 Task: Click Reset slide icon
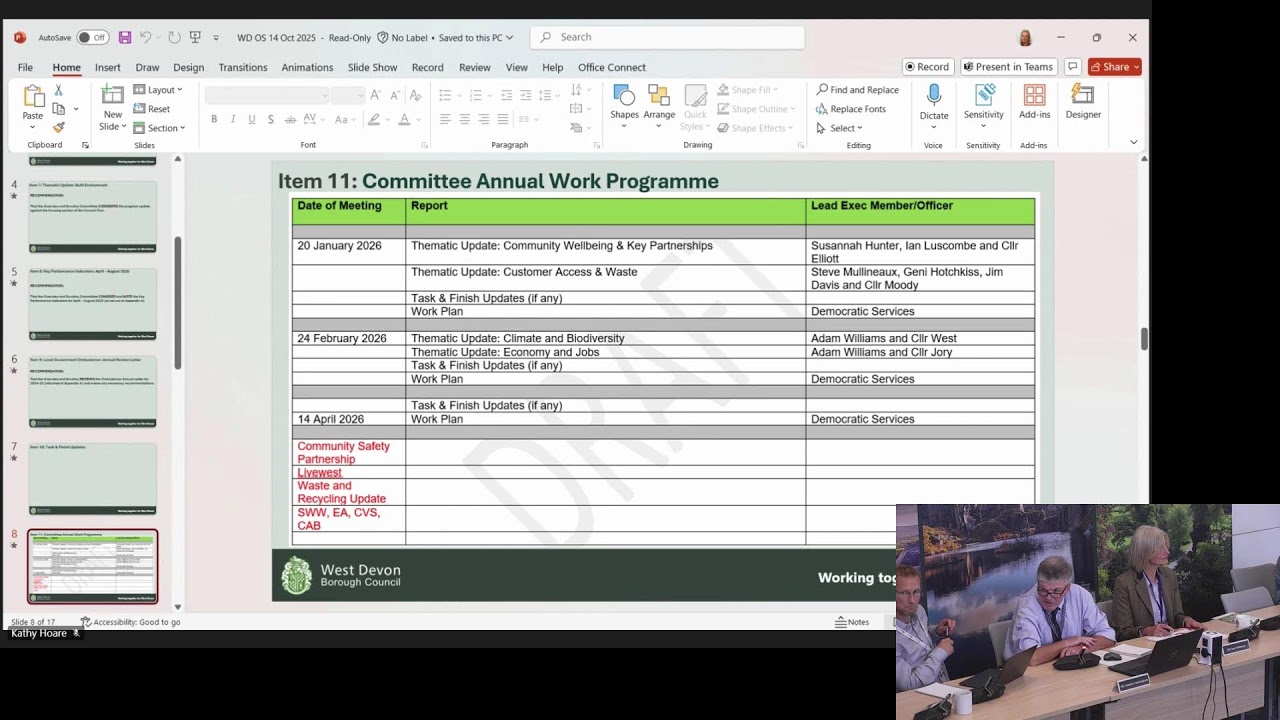[152, 109]
